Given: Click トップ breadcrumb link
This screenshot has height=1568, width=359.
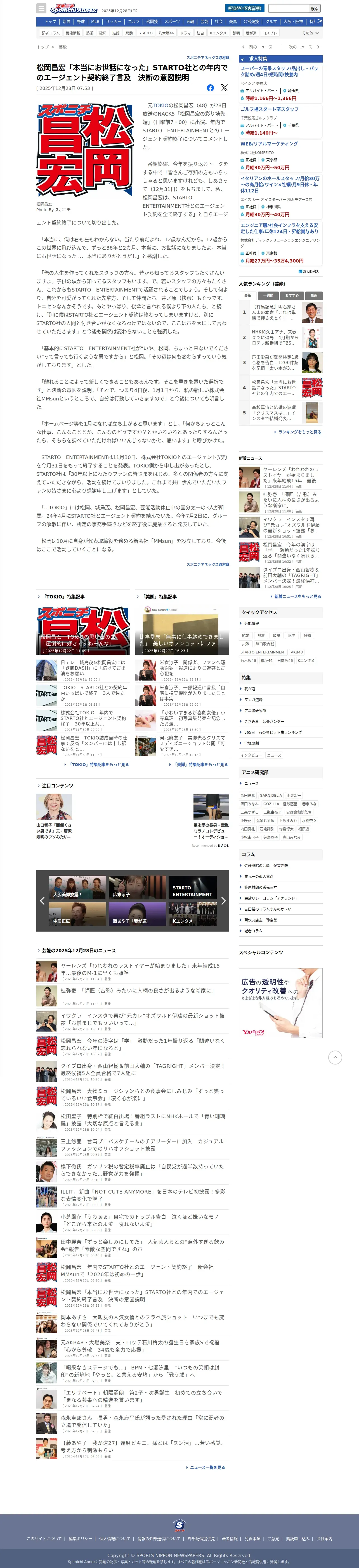Looking at the screenshot, I should click(43, 47).
